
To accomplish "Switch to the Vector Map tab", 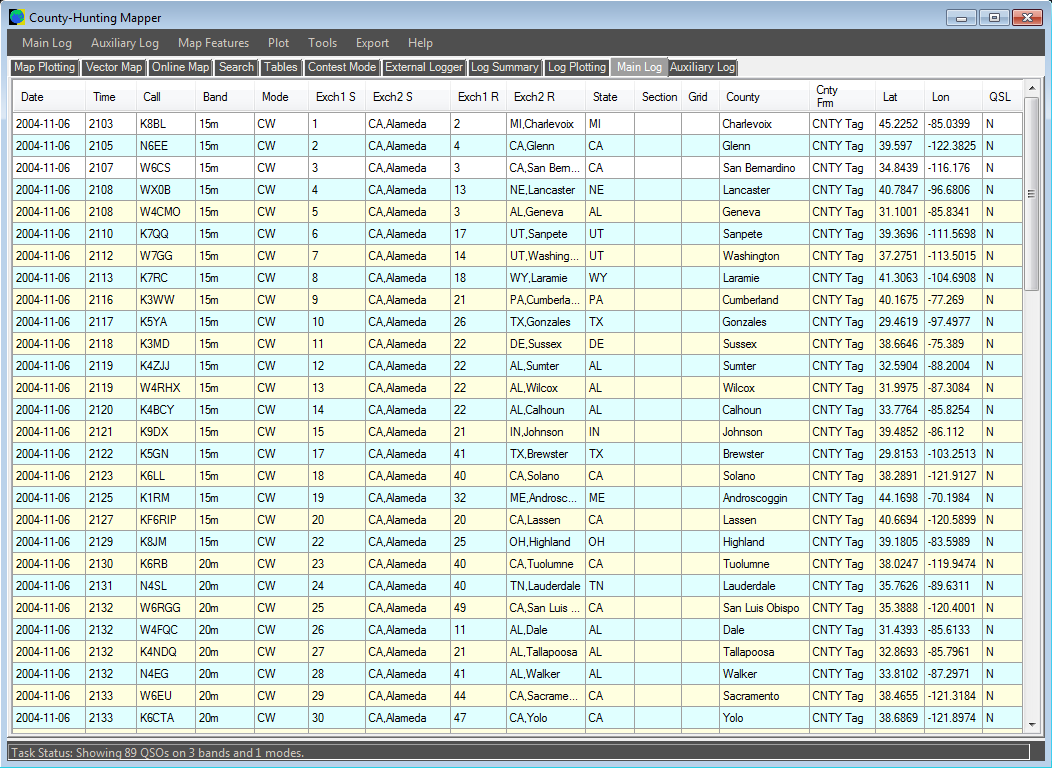I will pos(114,67).
